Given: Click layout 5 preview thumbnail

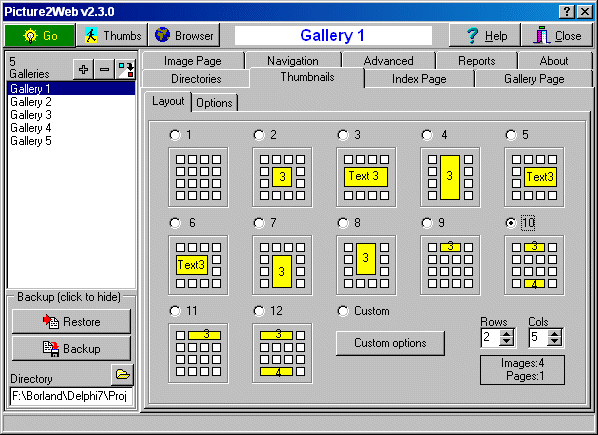Looking at the screenshot, I should coord(534,177).
